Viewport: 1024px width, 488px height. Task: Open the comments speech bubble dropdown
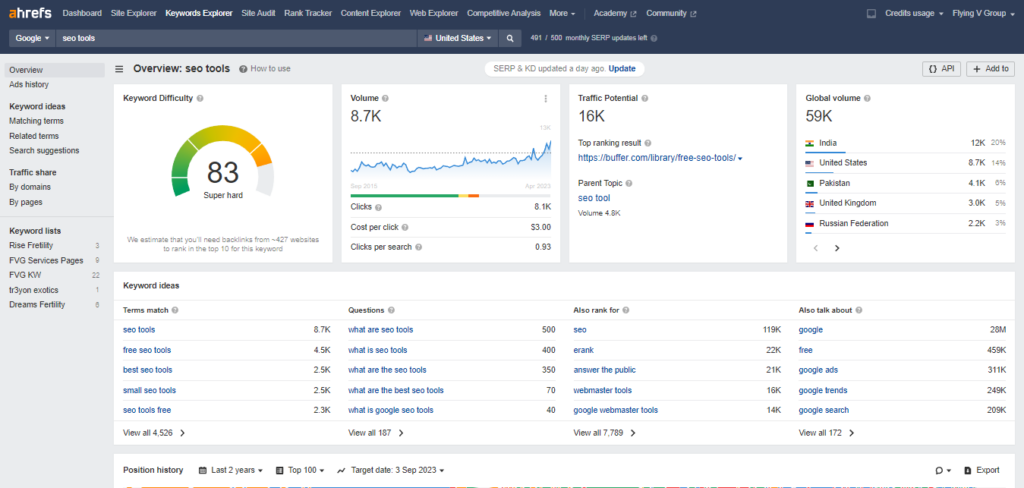tap(943, 470)
